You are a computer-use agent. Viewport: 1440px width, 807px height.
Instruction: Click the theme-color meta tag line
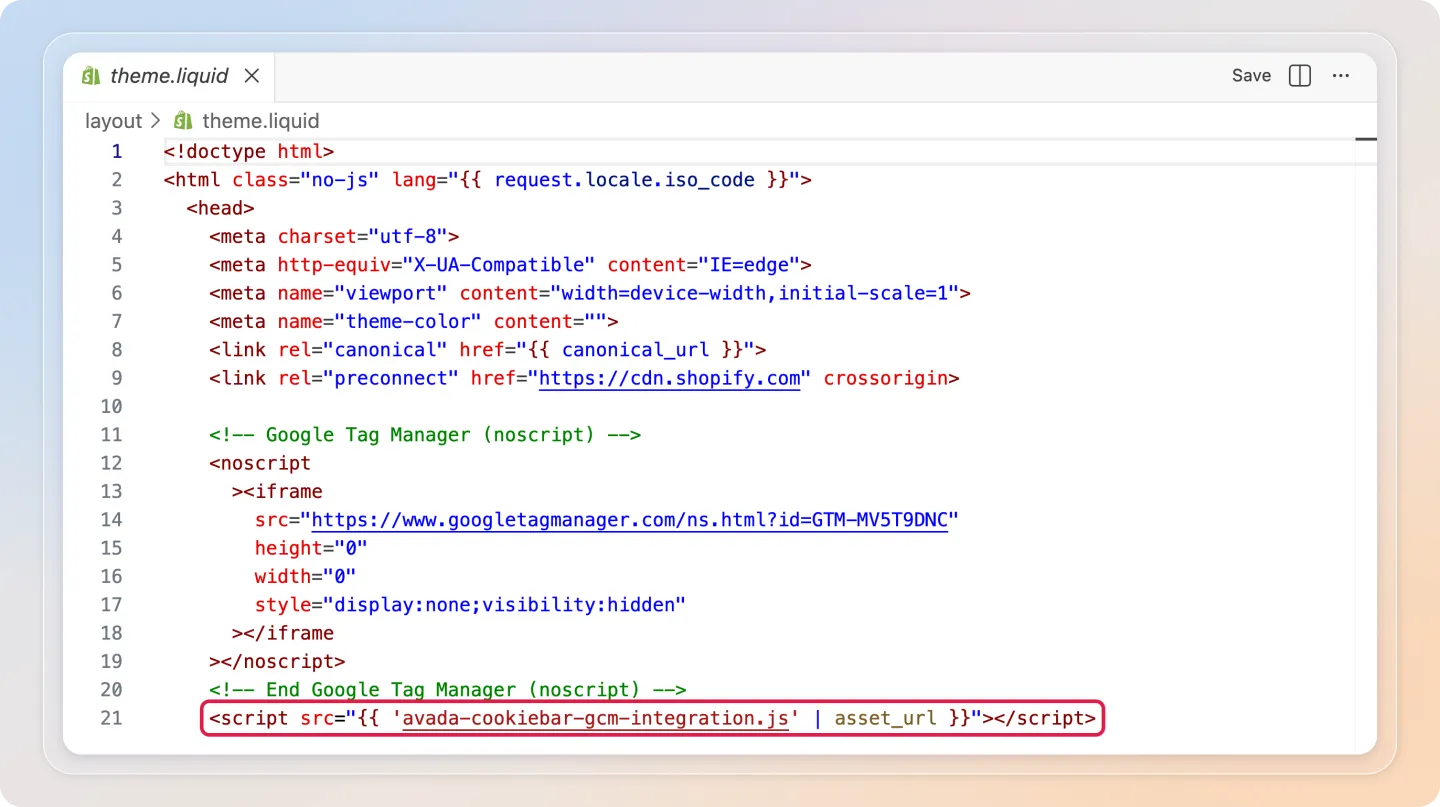point(414,322)
